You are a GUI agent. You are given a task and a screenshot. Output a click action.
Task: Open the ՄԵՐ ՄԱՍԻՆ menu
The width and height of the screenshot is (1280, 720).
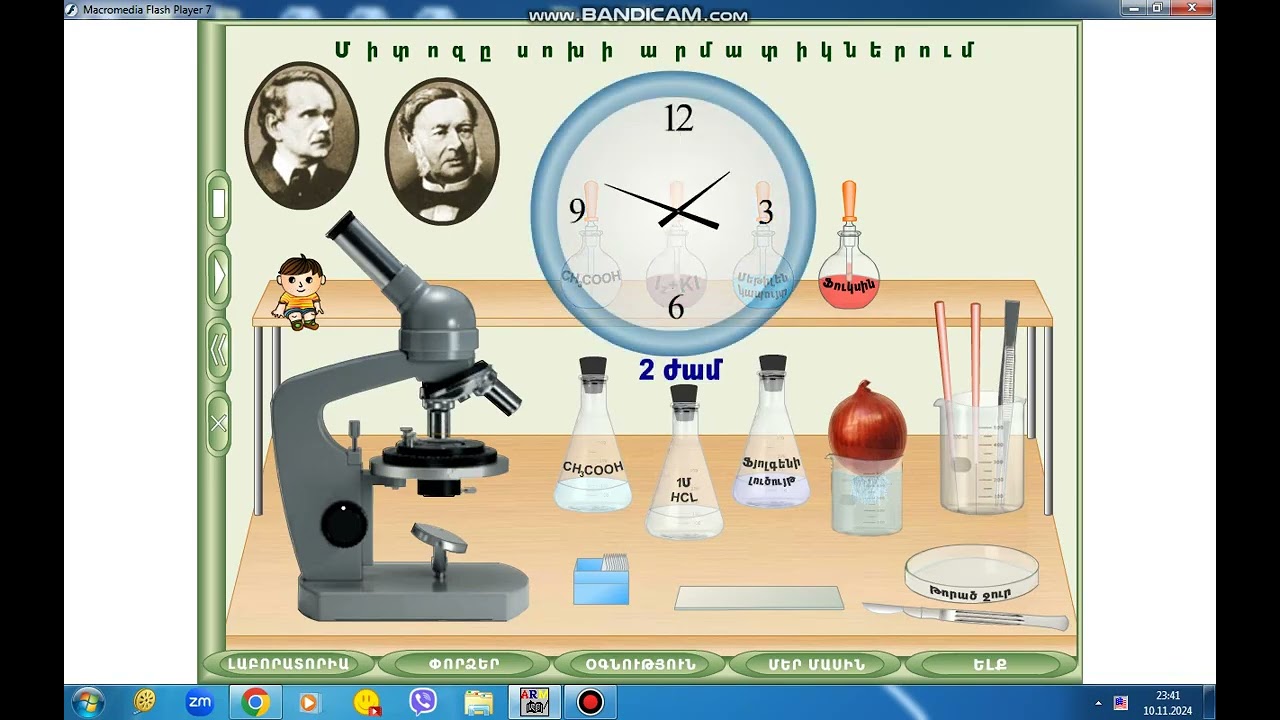click(816, 664)
